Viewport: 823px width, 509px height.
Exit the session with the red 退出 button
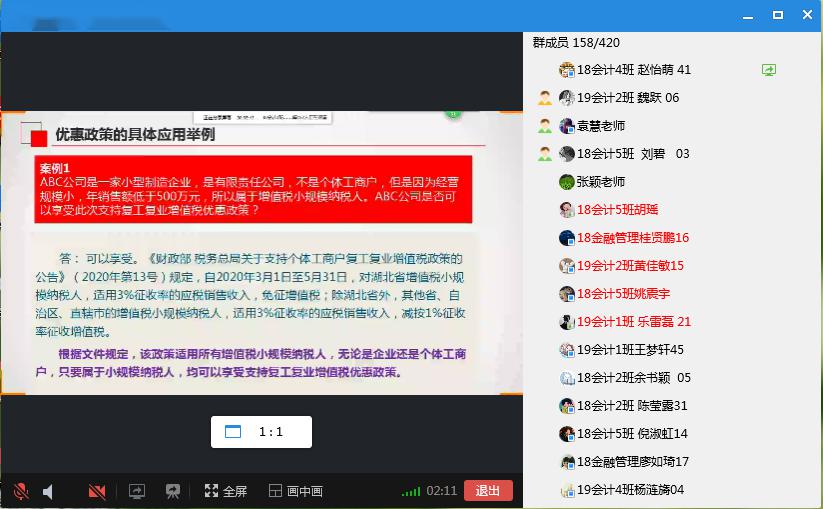(x=488, y=491)
